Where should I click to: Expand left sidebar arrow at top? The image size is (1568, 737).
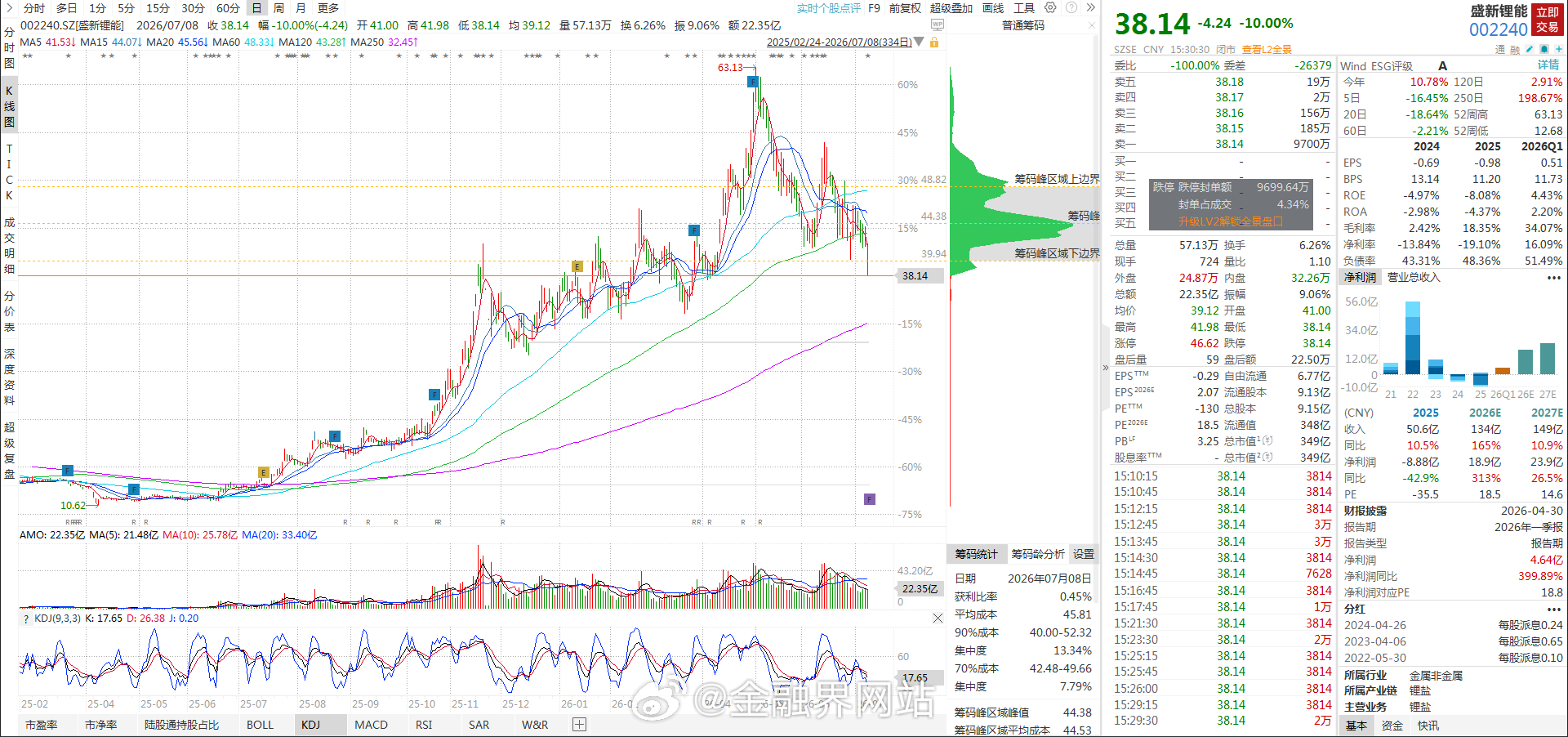(x=9, y=7)
